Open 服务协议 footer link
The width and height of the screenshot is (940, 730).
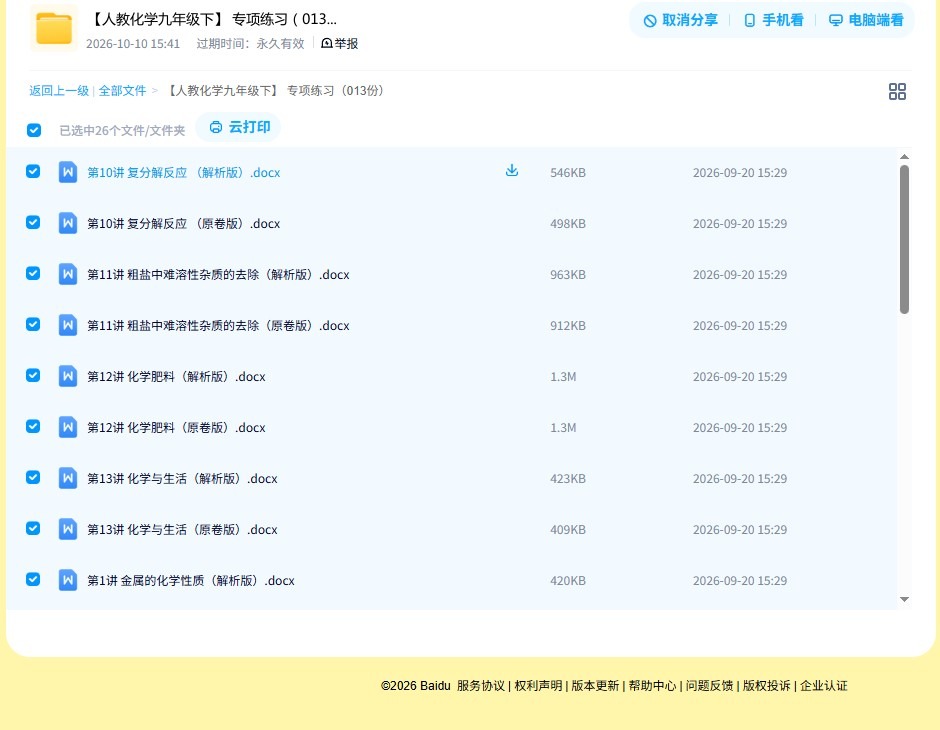tap(480, 686)
